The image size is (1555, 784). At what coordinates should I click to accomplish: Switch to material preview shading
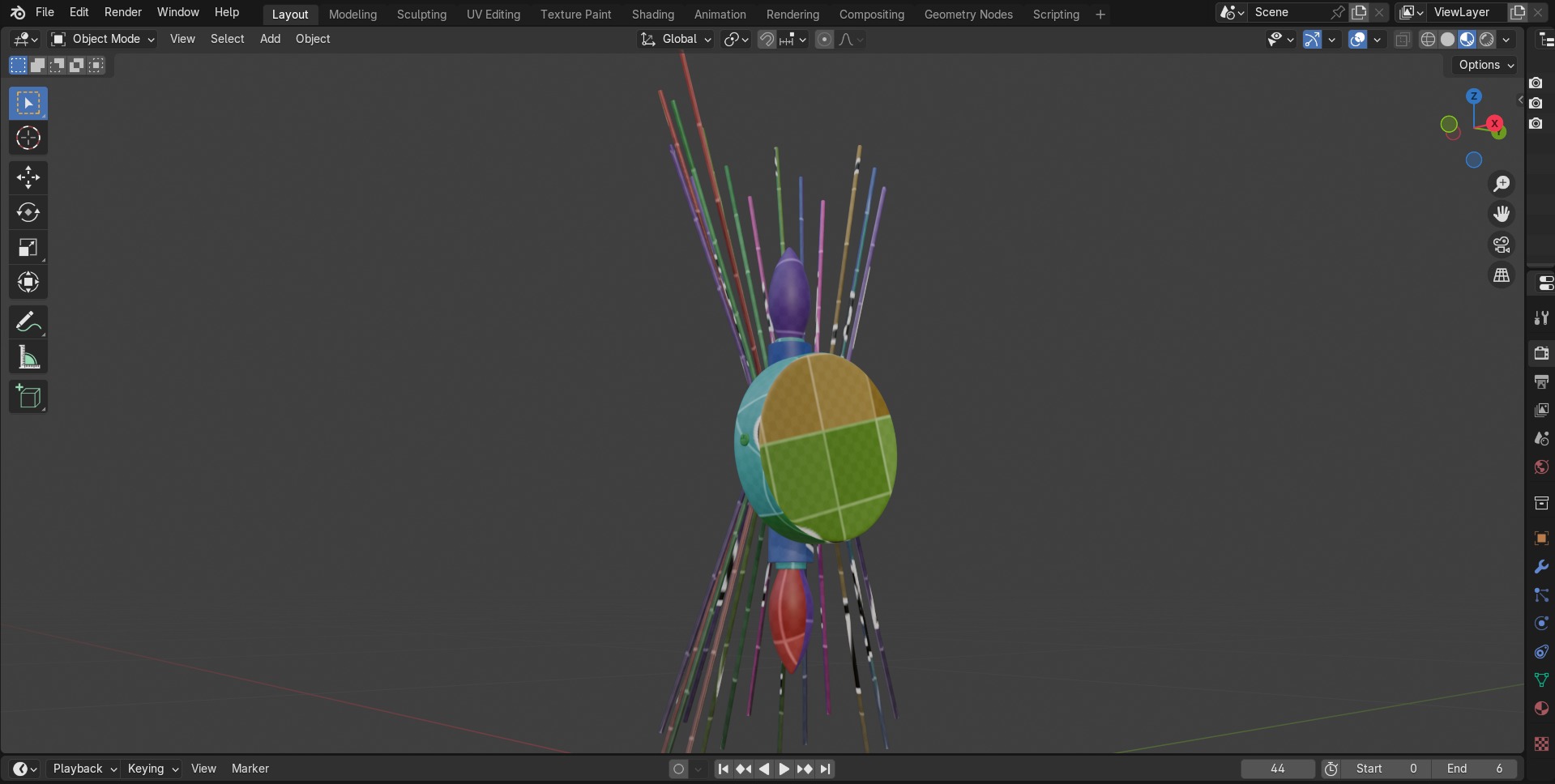pos(1467,39)
